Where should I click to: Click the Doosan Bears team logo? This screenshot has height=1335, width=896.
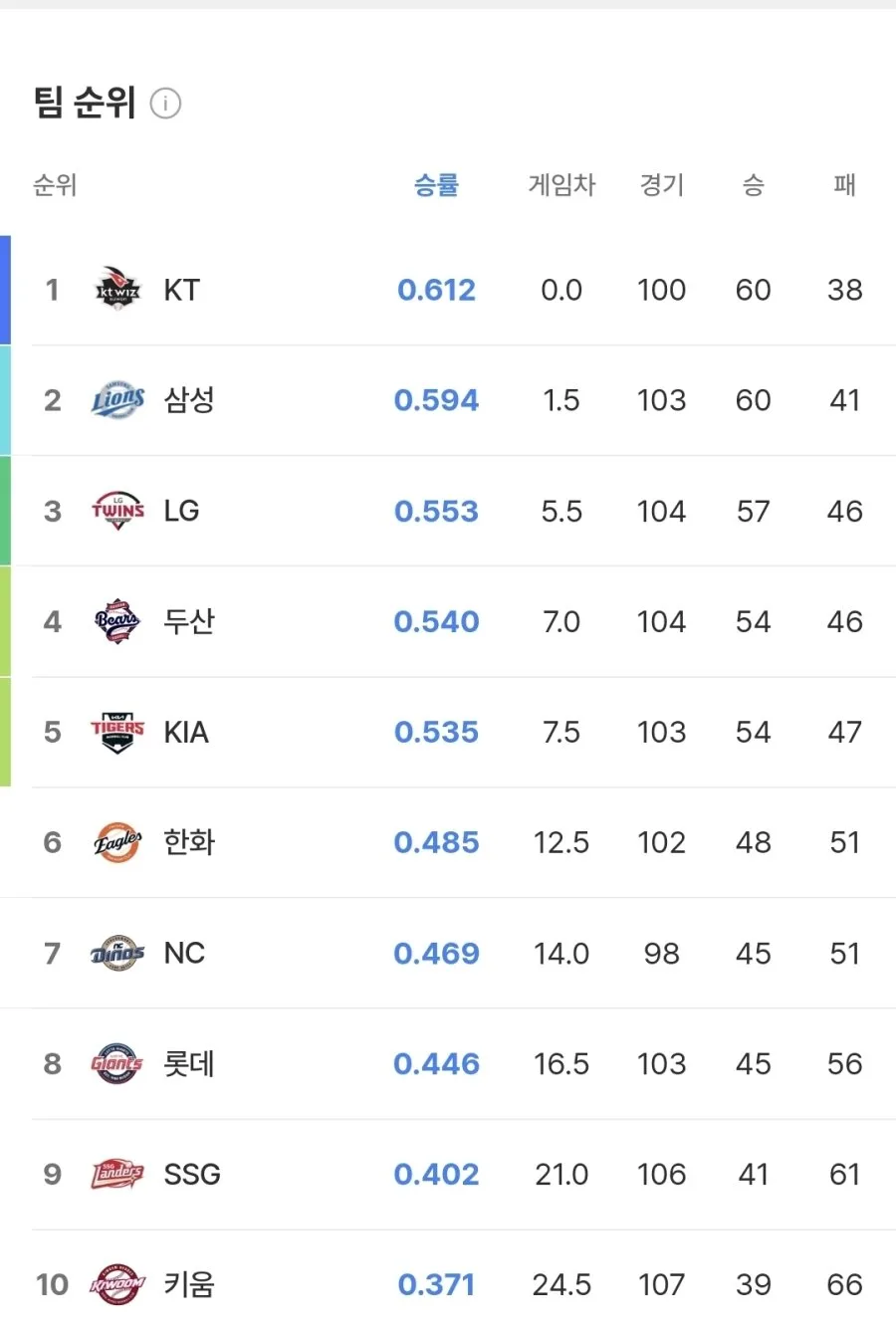[117, 621]
